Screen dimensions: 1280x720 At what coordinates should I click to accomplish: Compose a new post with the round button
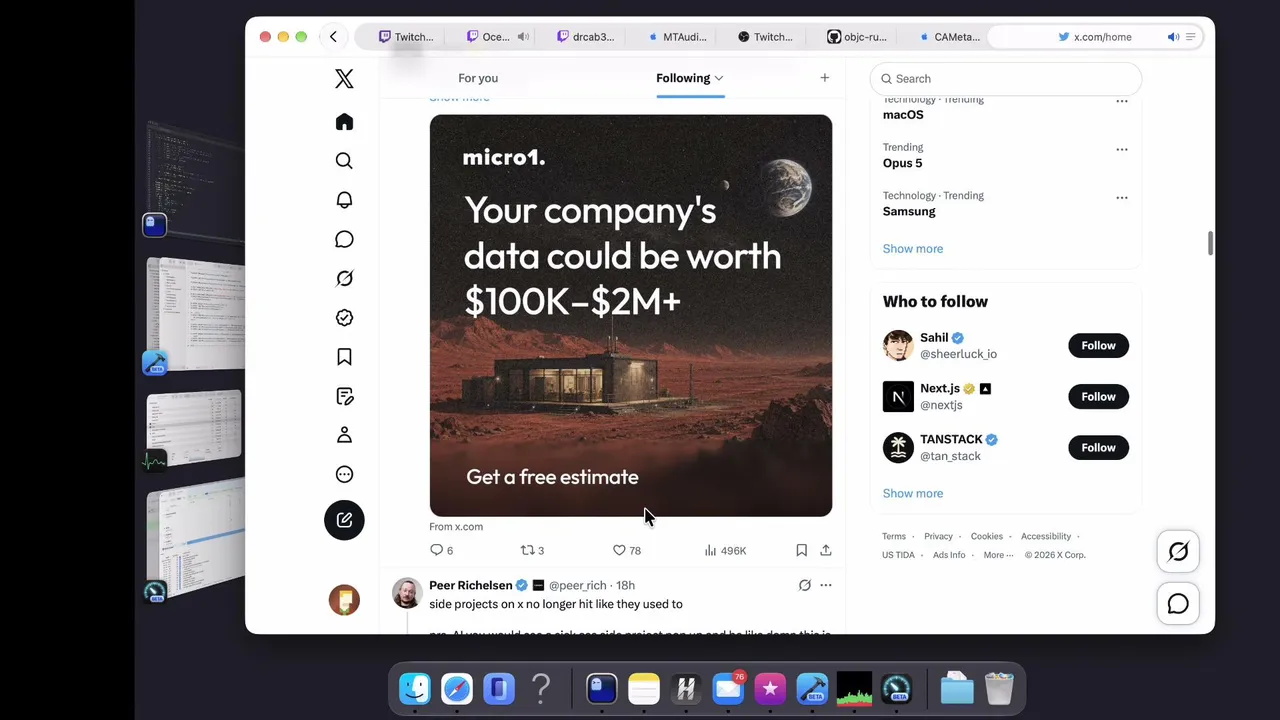click(x=344, y=520)
